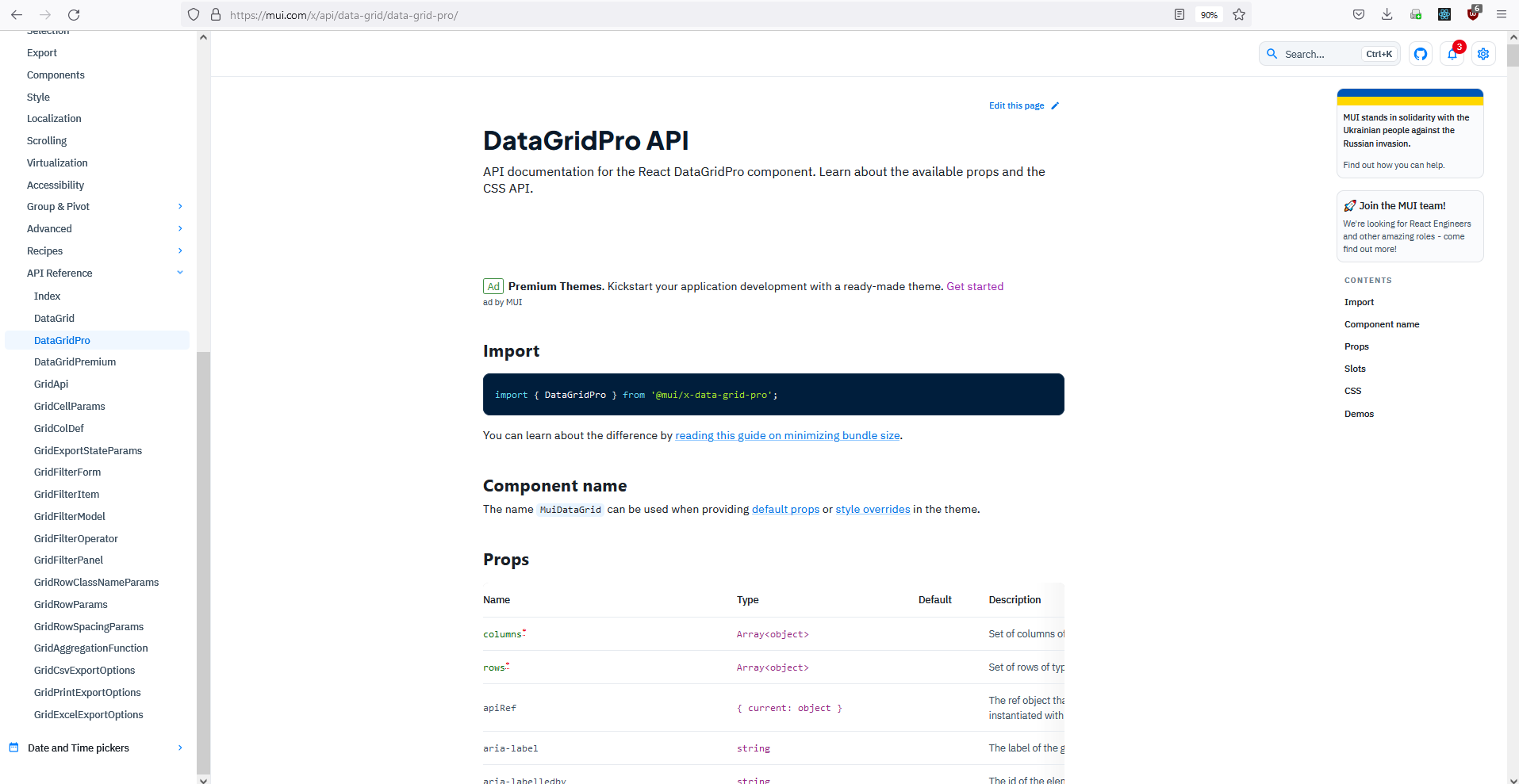Open the MUI GitHub repository icon

[x=1421, y=54]
